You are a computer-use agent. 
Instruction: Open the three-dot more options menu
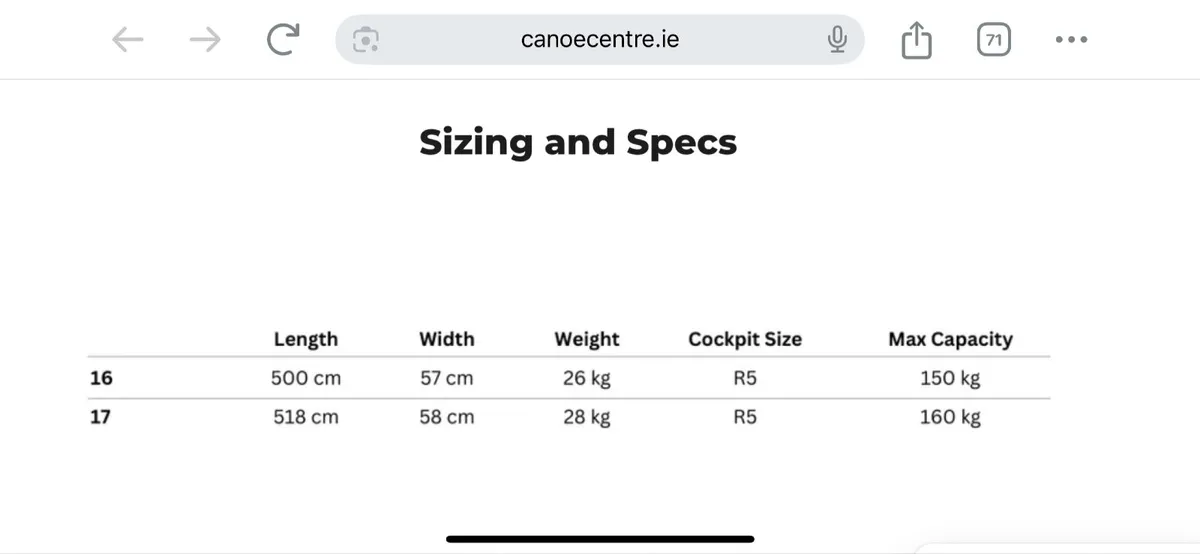pyautogui.click(x=1071, y=40)
